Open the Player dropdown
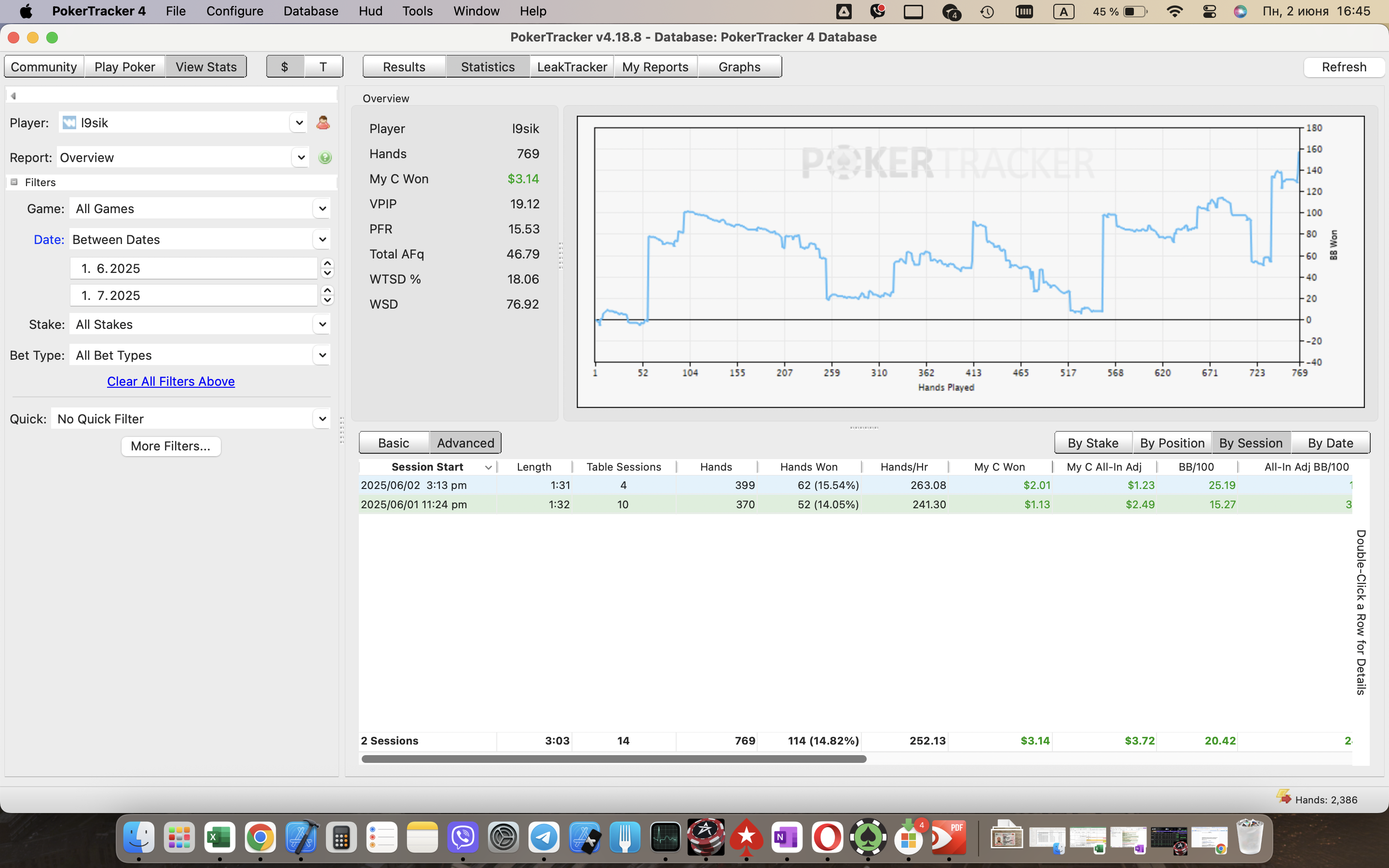 click(x=299, y=122)
